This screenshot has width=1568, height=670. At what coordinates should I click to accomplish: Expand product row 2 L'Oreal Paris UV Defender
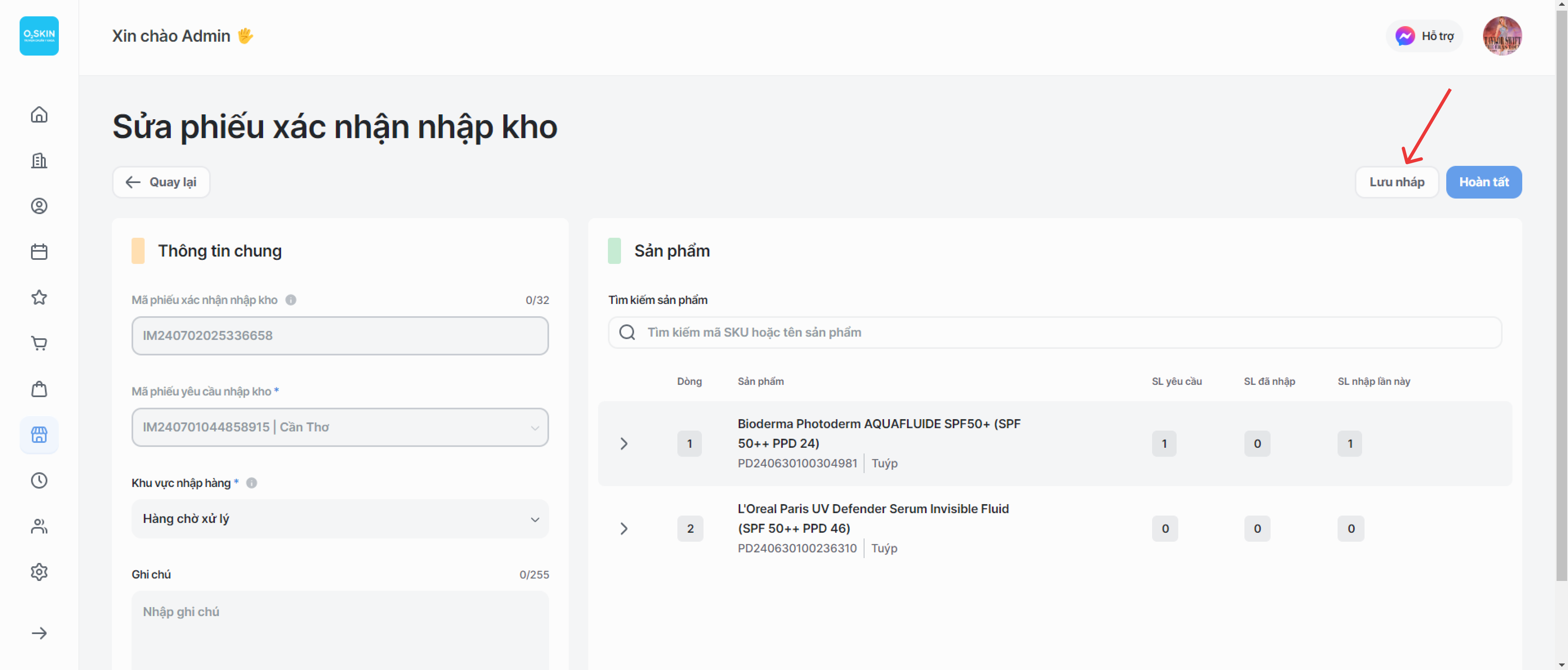[623, 529]
